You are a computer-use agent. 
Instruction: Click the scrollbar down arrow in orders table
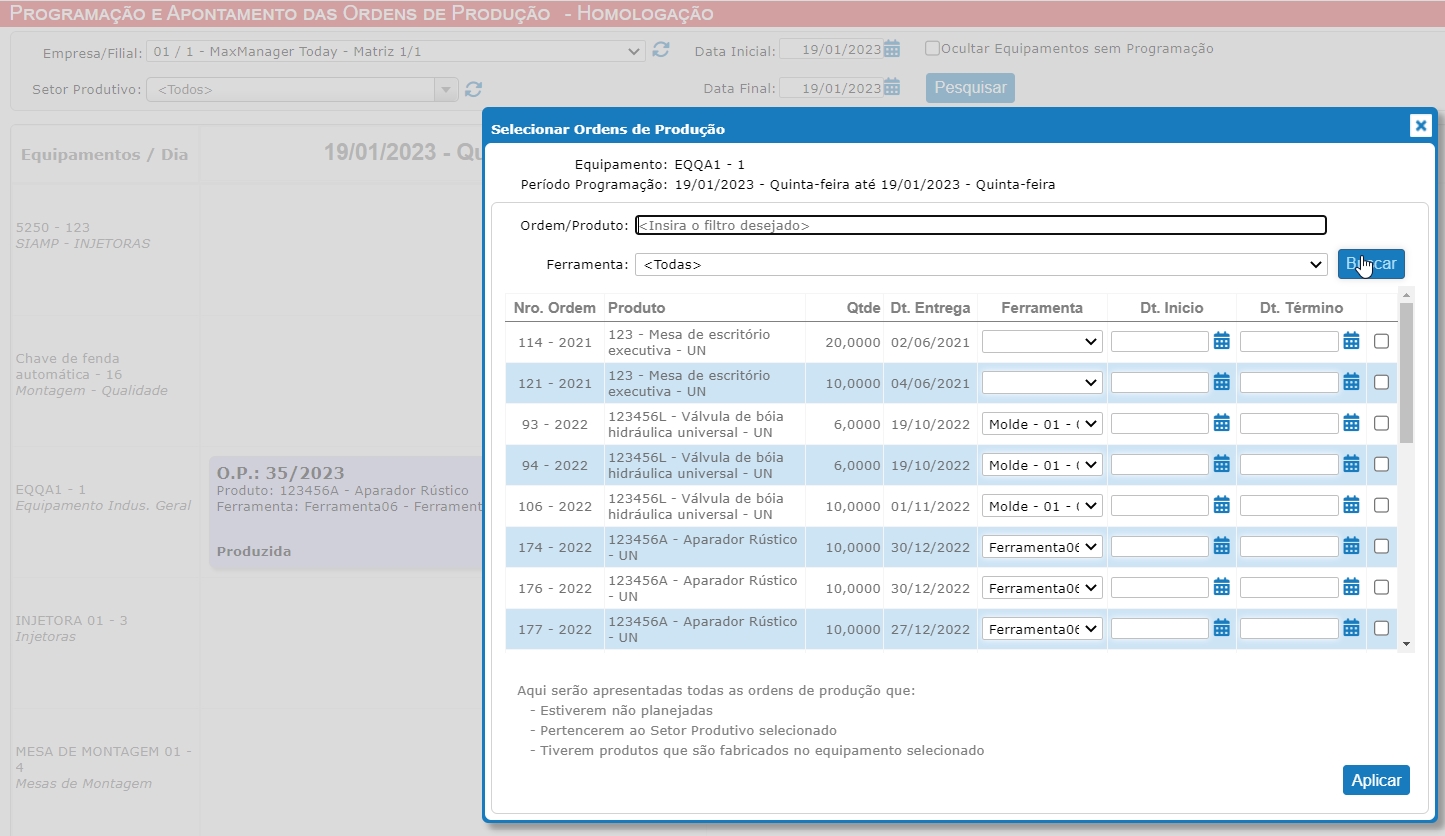[1406, 644]
